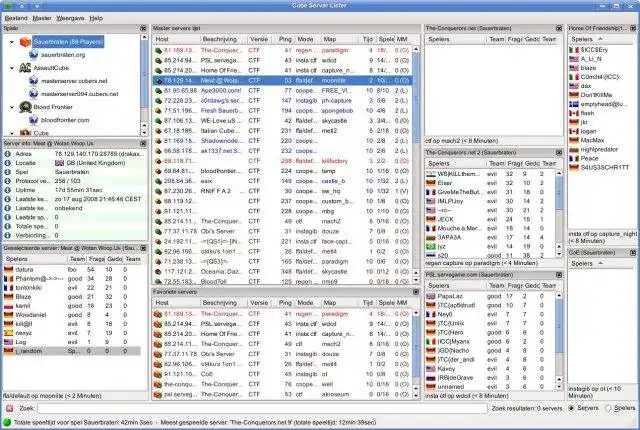The image size is (640, 430).
Task: Close The-Conquerors.net panel at top
Action: [559, 28]
